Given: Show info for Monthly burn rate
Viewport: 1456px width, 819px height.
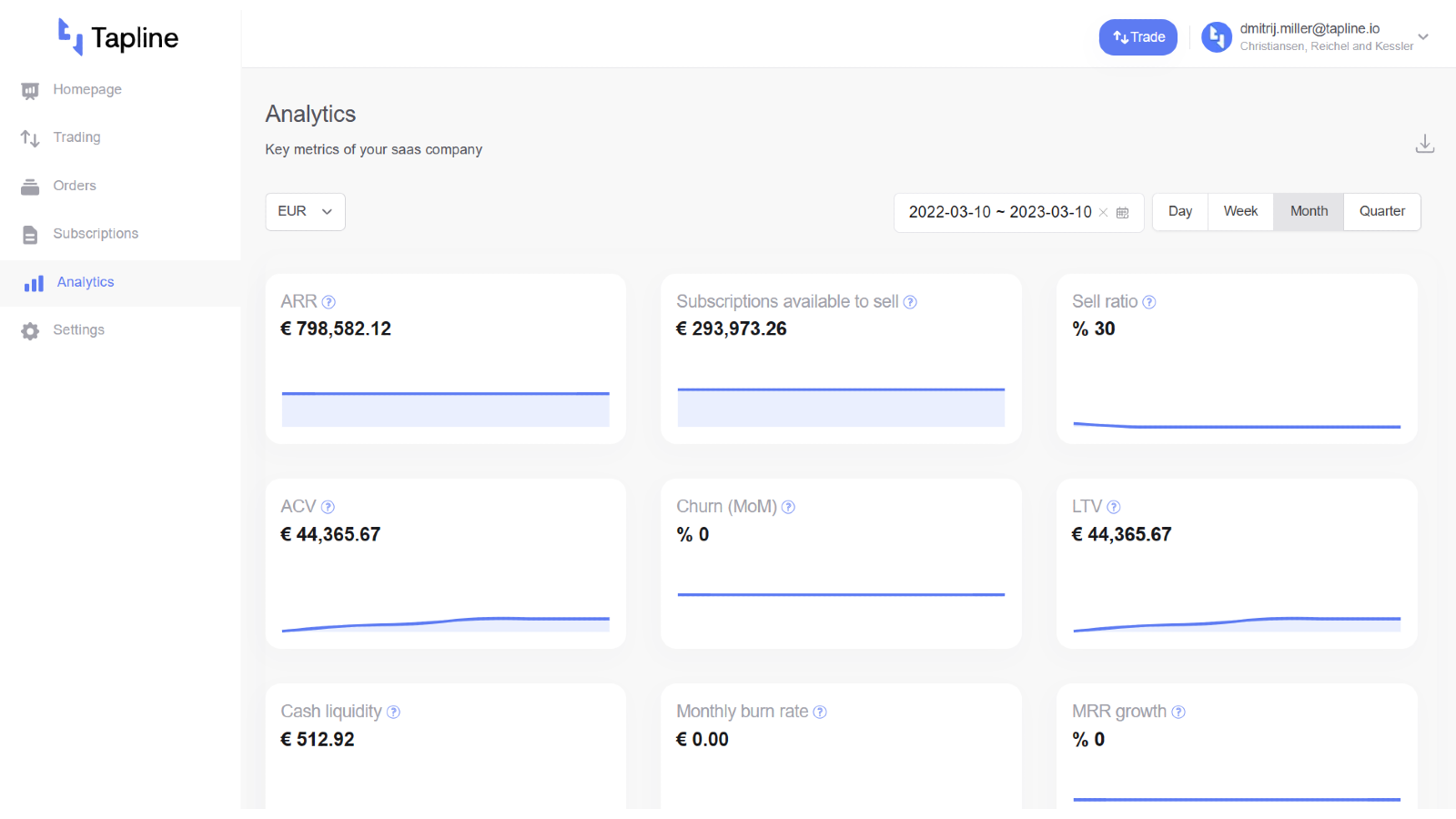Looking at the screenshot, I should (x=819, y=712).
